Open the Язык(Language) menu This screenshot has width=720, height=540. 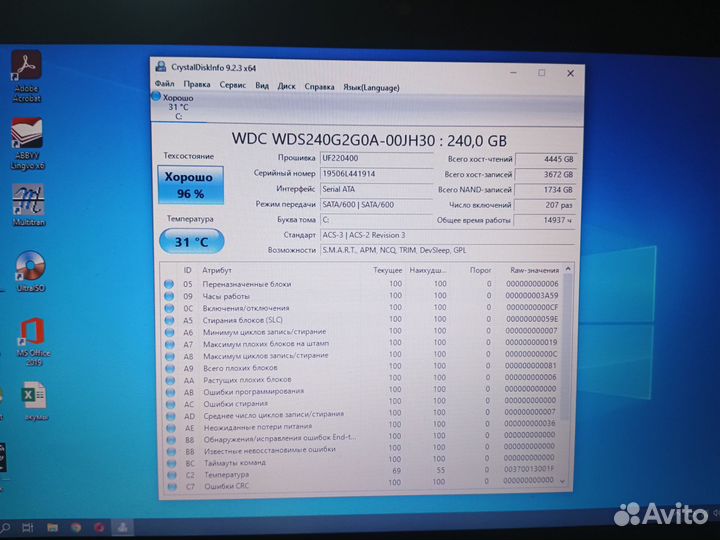pyautogui.click(x=371, y=86)
